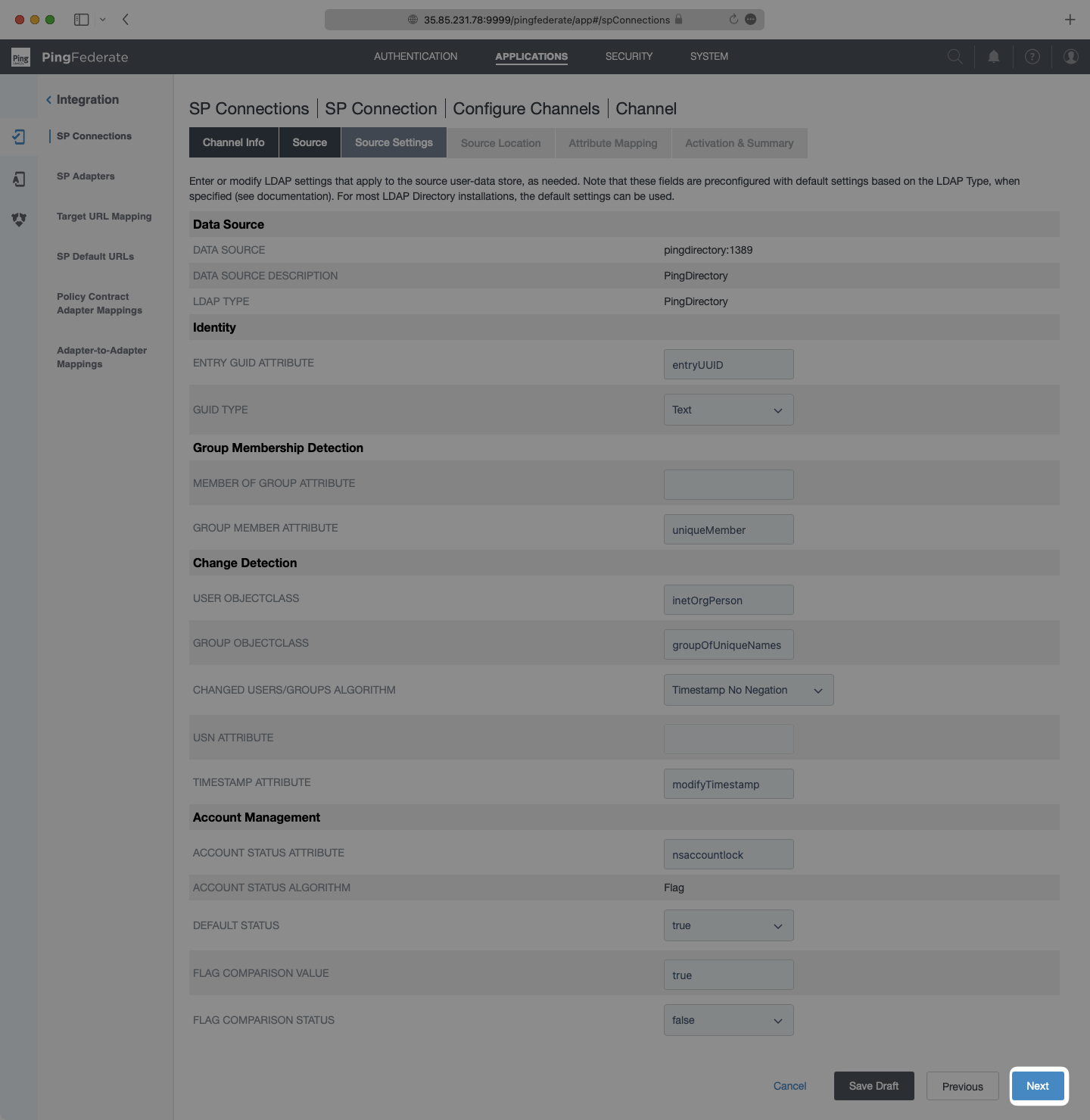Open help using the question mark icon
The height and width of the screenshot is (1120, 1090).
point(1032,56)
